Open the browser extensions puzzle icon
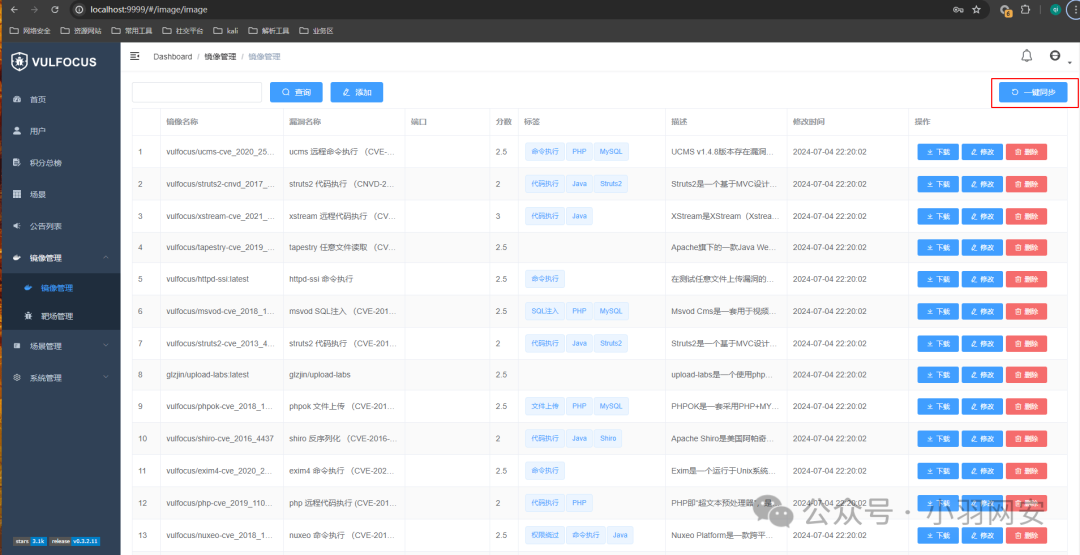1080x555 pixels. (1025, 10)
